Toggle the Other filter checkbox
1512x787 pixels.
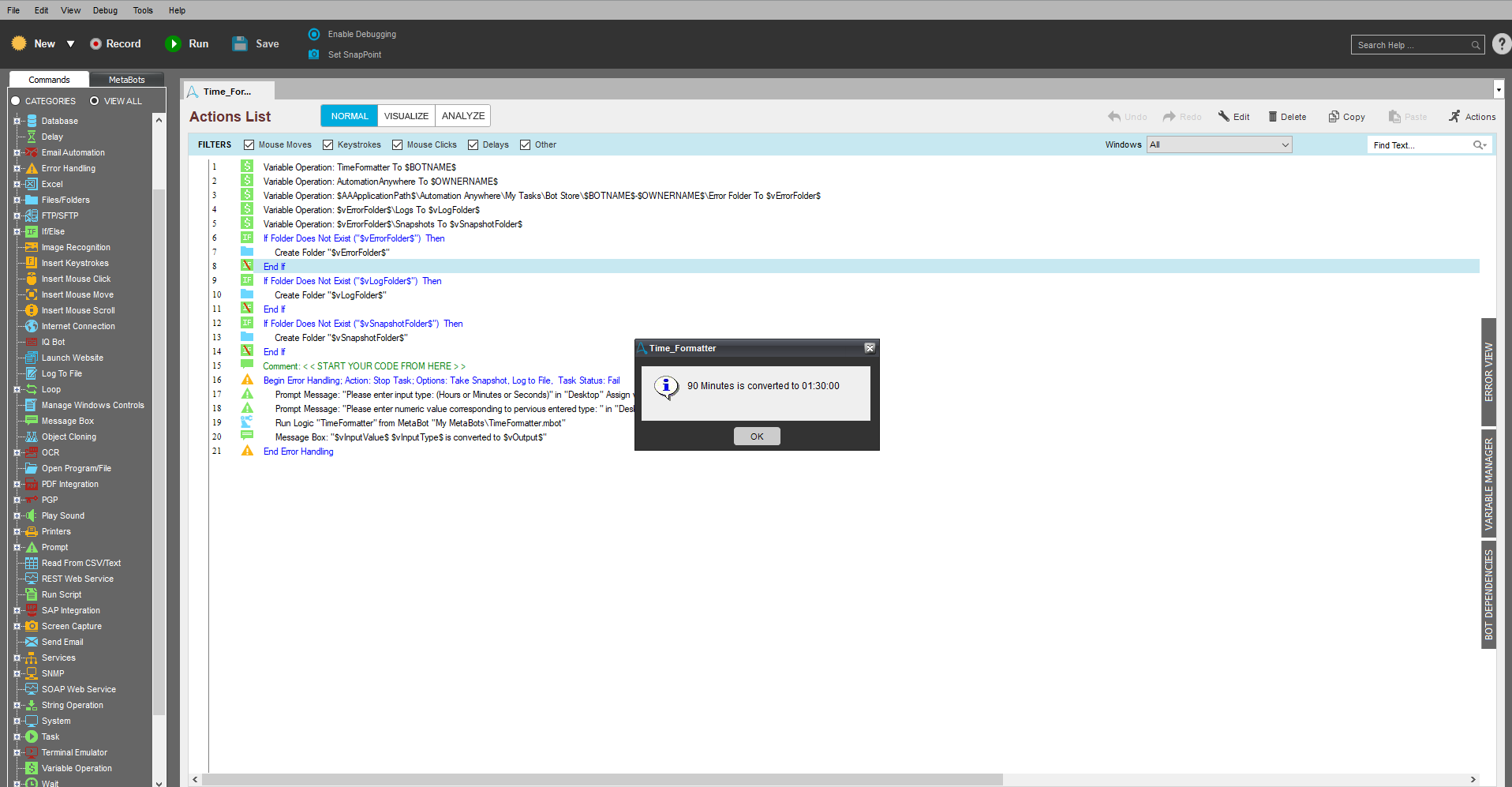click(525, 145)
